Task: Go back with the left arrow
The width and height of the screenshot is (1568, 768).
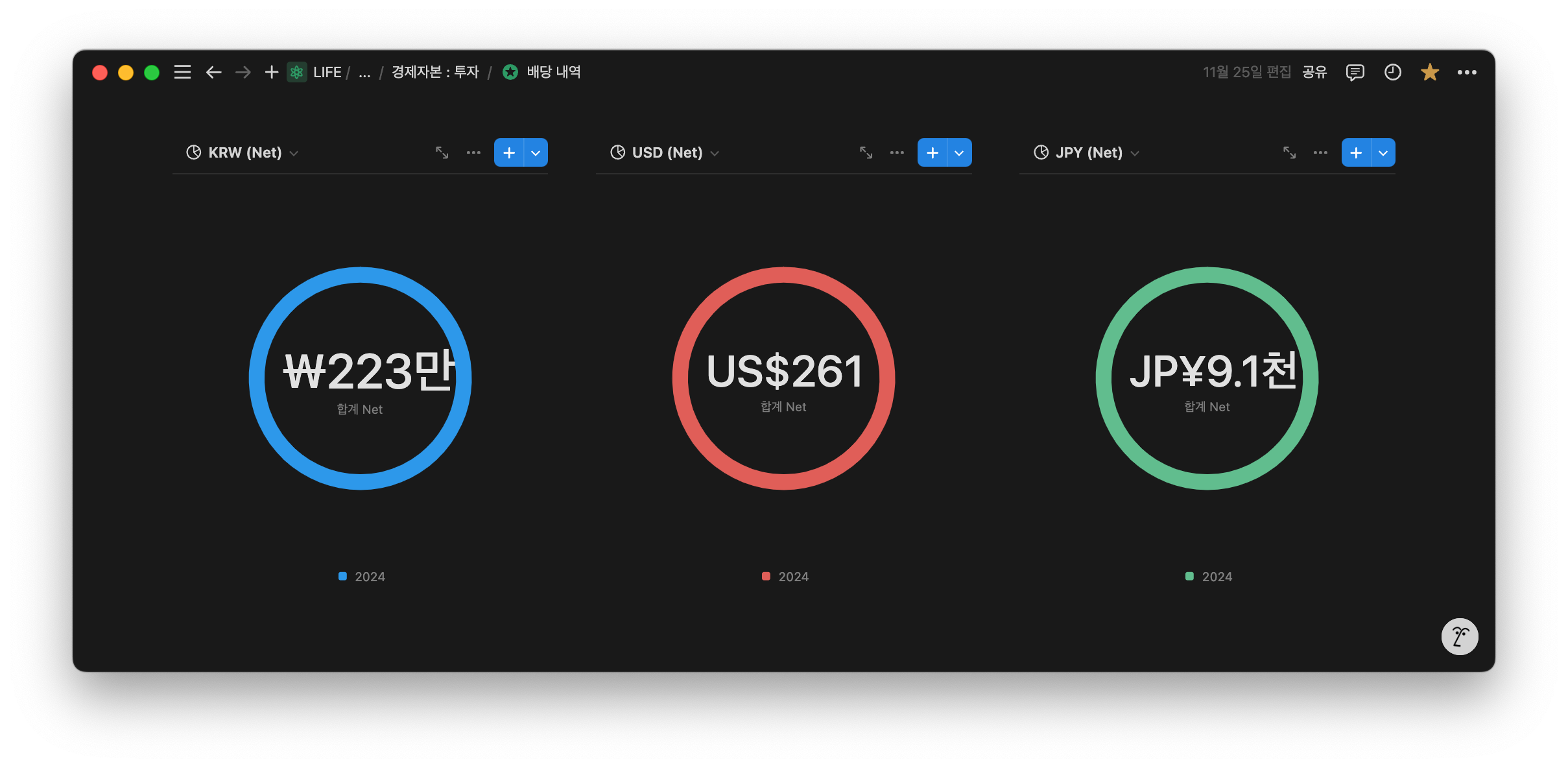Action: [213, 72]
